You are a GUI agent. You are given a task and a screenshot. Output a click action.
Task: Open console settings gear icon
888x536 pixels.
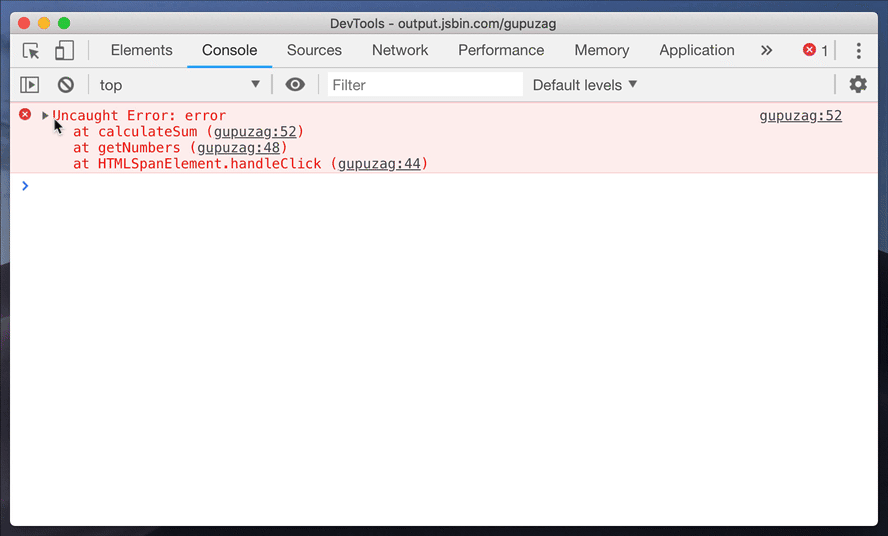pos(857,85)
